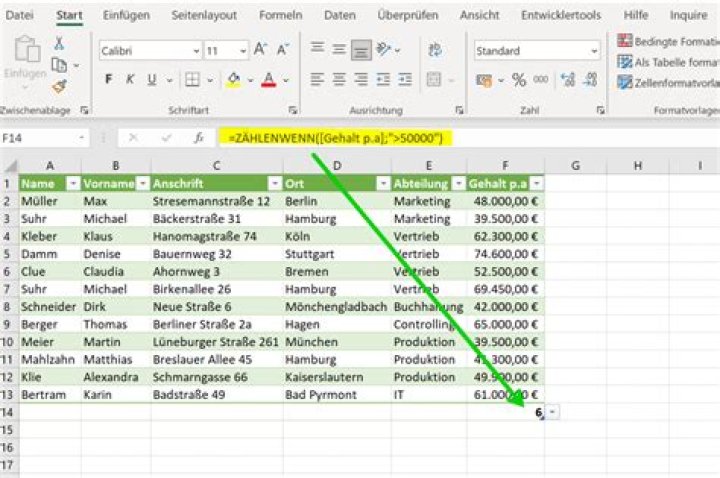Viewport: 720px width, 478px height.
Task: Toggle bold formatting F button
Action: click(x=108, y=79)
